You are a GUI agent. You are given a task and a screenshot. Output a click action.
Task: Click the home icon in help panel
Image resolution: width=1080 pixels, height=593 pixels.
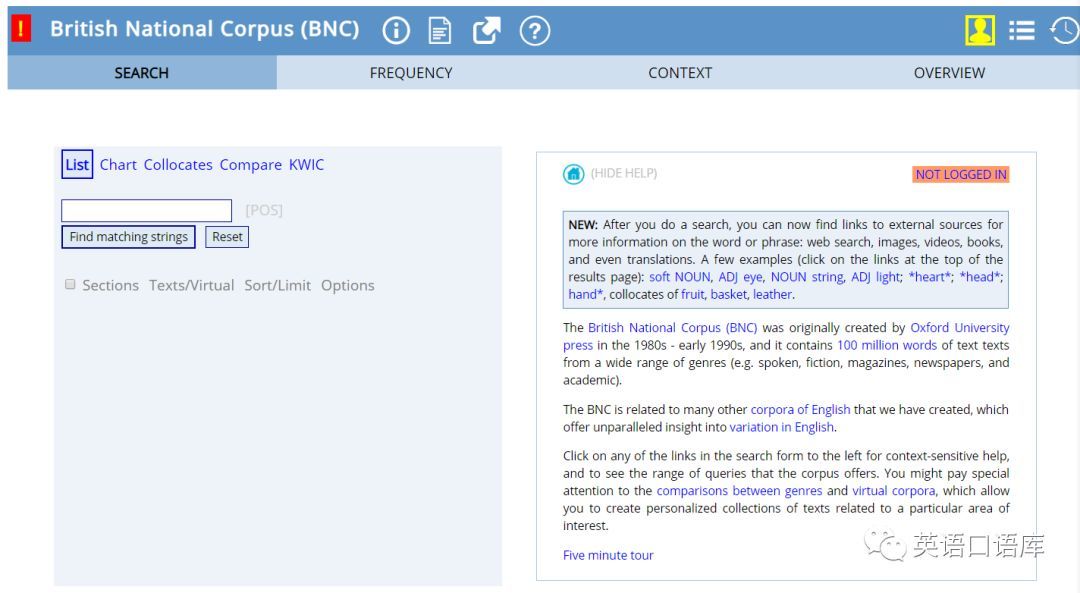573,174
